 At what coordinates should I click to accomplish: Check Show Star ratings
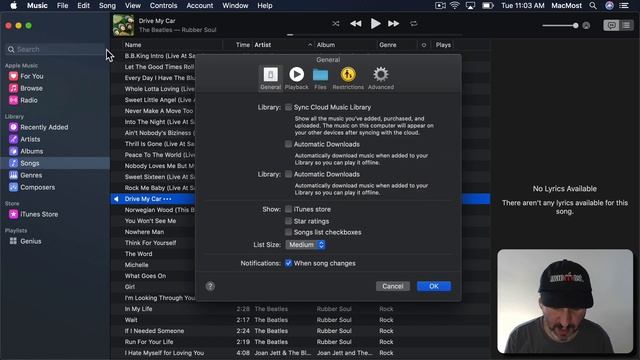(288, 221)
